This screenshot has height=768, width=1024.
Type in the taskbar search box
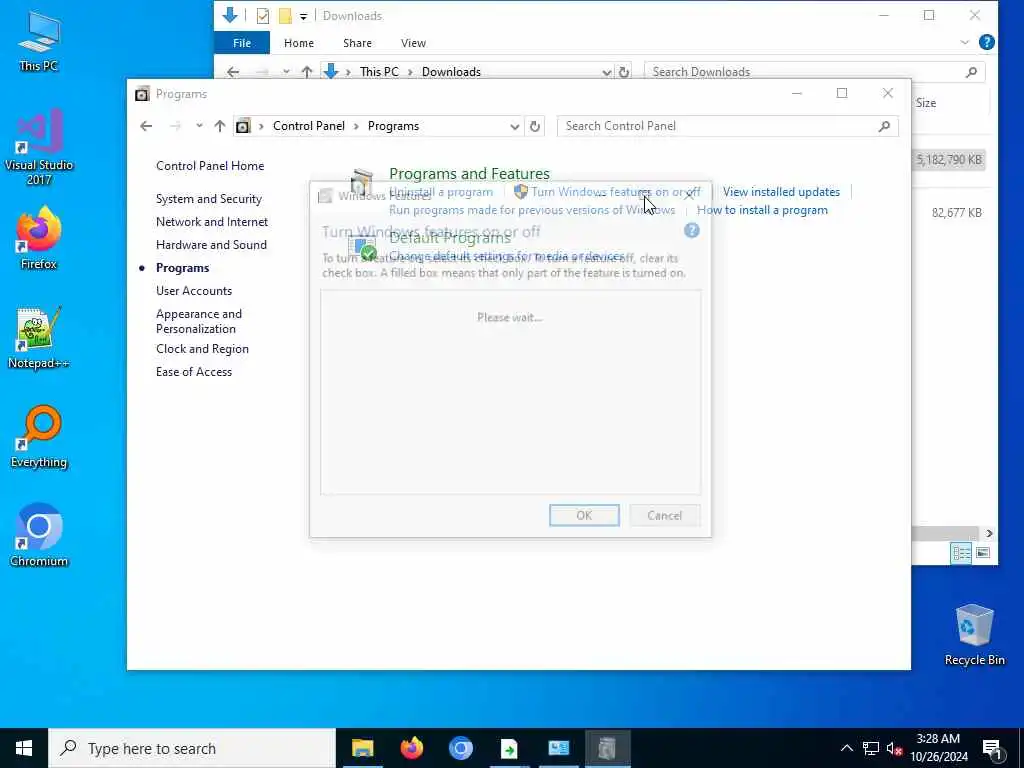pyautogui.click(x=193, y=748)
